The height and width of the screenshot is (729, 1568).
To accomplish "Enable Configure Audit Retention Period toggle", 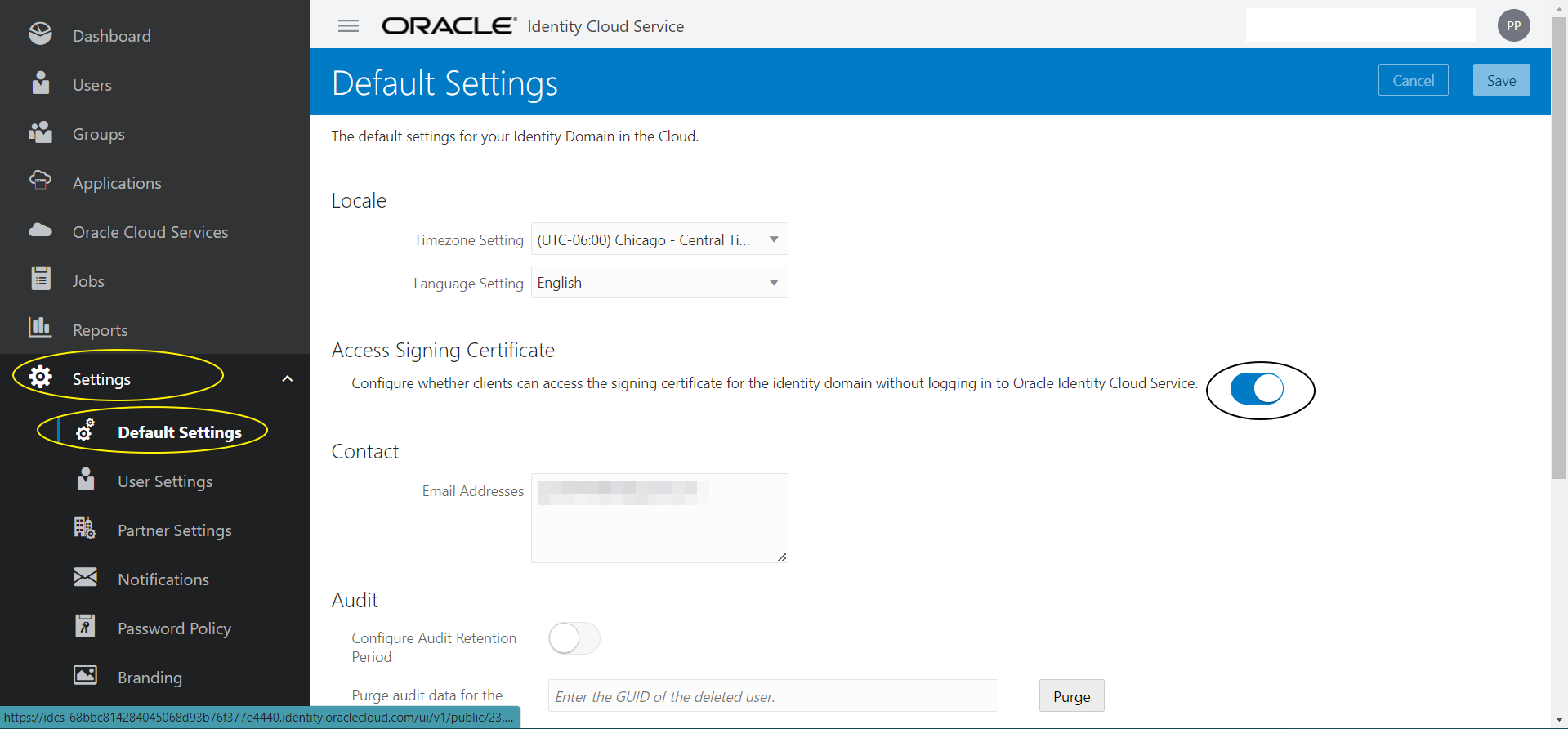I will (574, 638).
